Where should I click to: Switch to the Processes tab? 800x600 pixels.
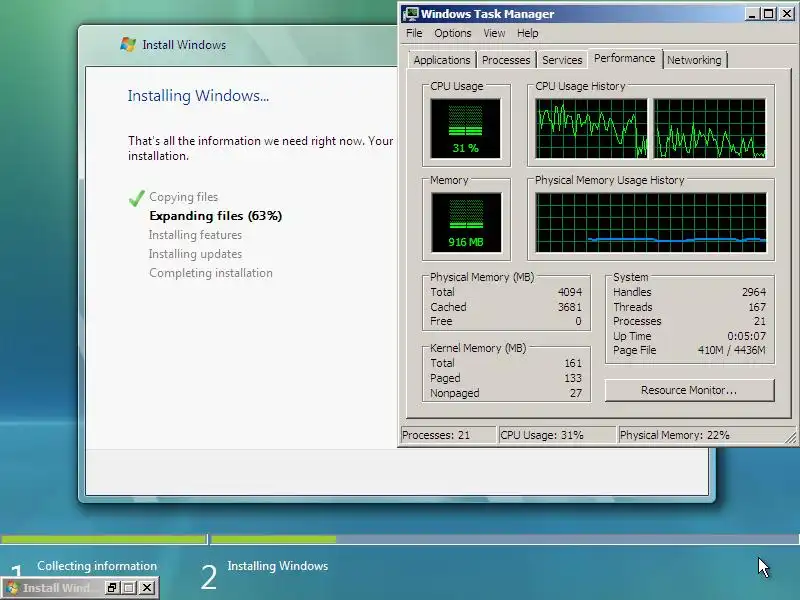506,60
